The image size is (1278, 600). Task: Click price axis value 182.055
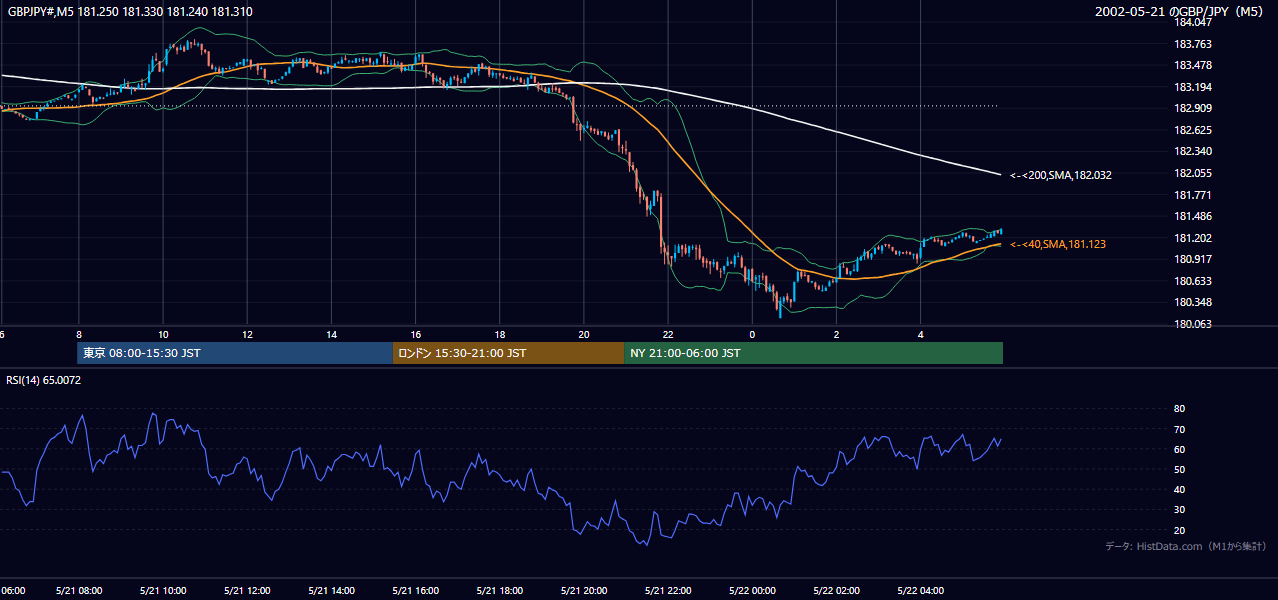[x=1192, y=173]
